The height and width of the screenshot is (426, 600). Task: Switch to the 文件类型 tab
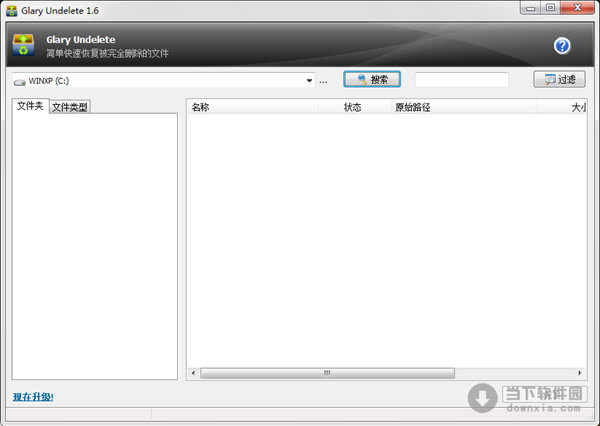[70, 107]
